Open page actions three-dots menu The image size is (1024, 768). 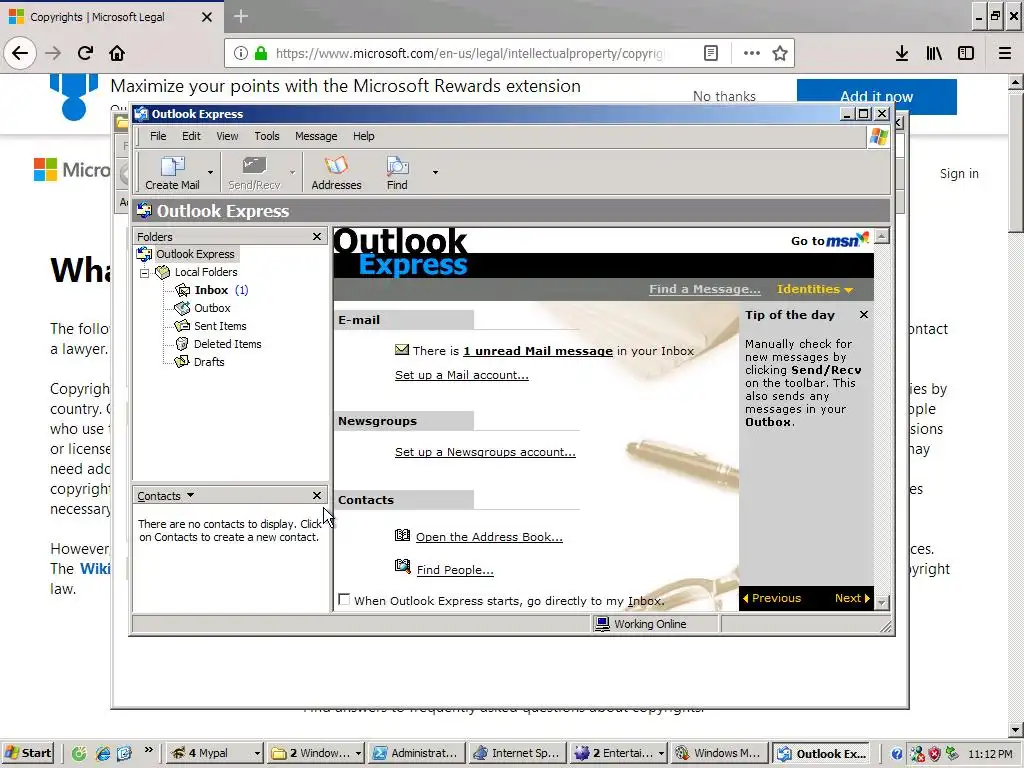752,54
